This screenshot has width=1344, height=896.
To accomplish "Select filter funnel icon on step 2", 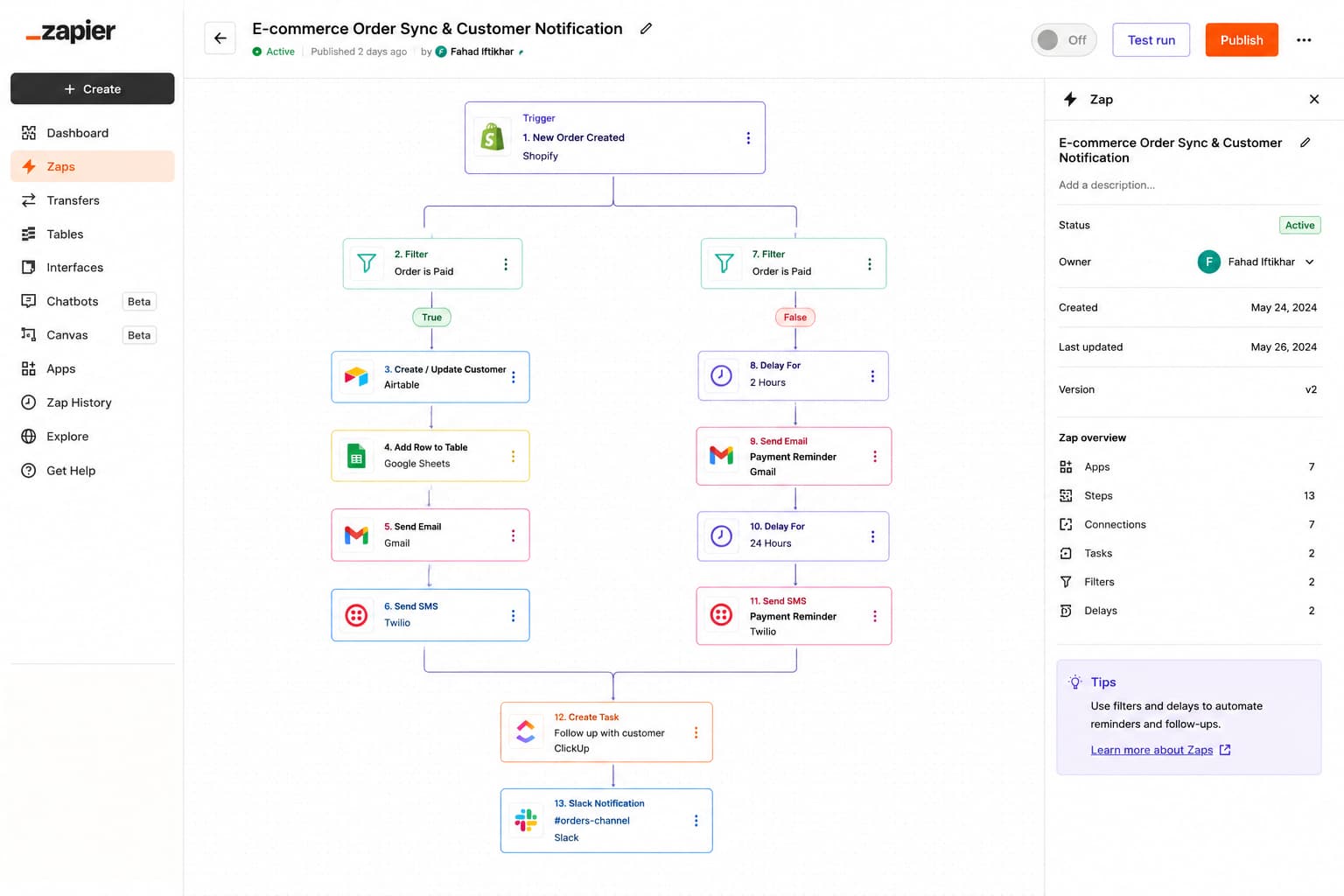I will point(367,263).
